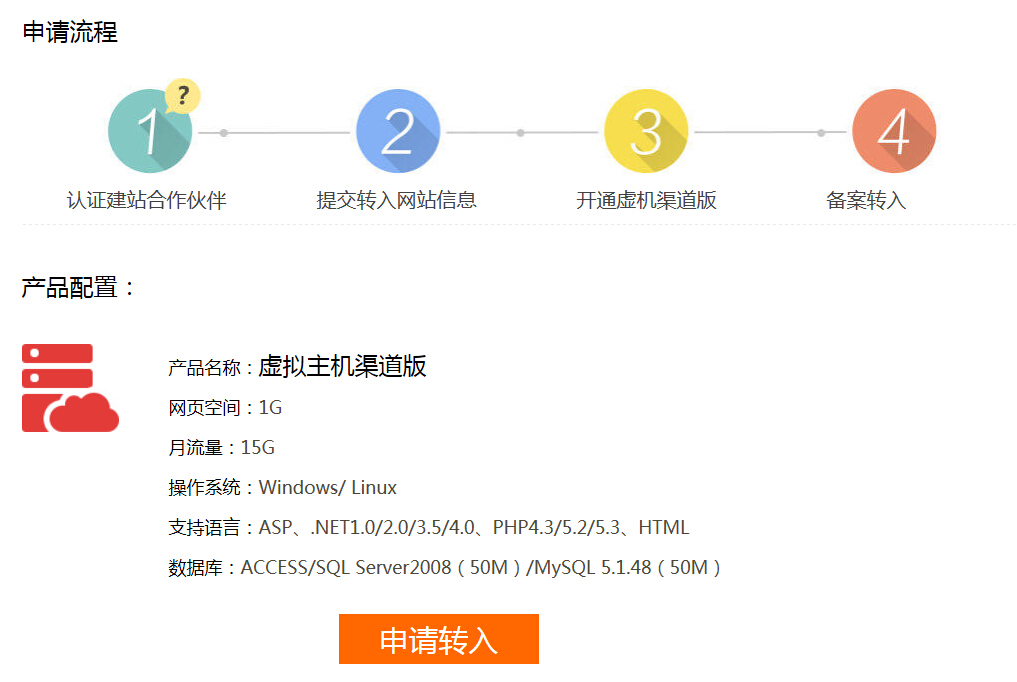The height and width of the screenshot is (682, 1017).
Task: Click the orange step 4 circle
Action: 893,132
